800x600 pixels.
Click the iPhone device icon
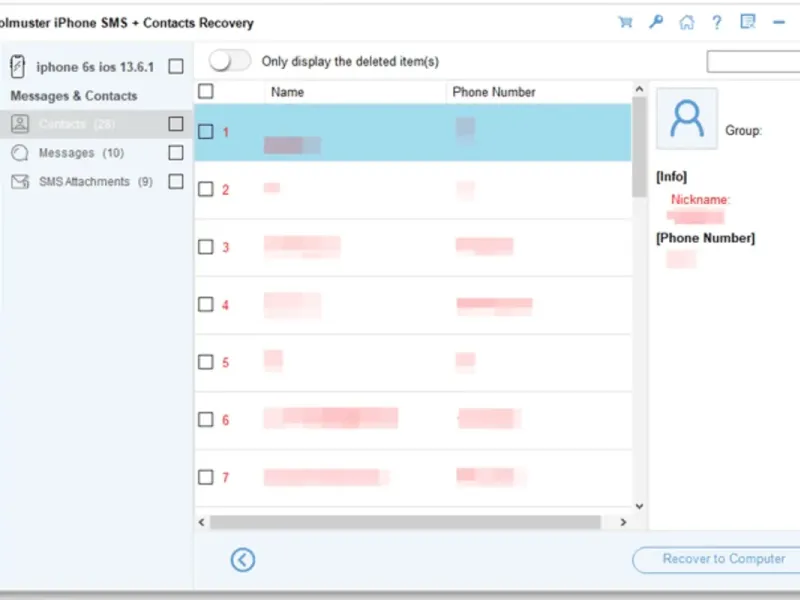(x=18, y=66)
